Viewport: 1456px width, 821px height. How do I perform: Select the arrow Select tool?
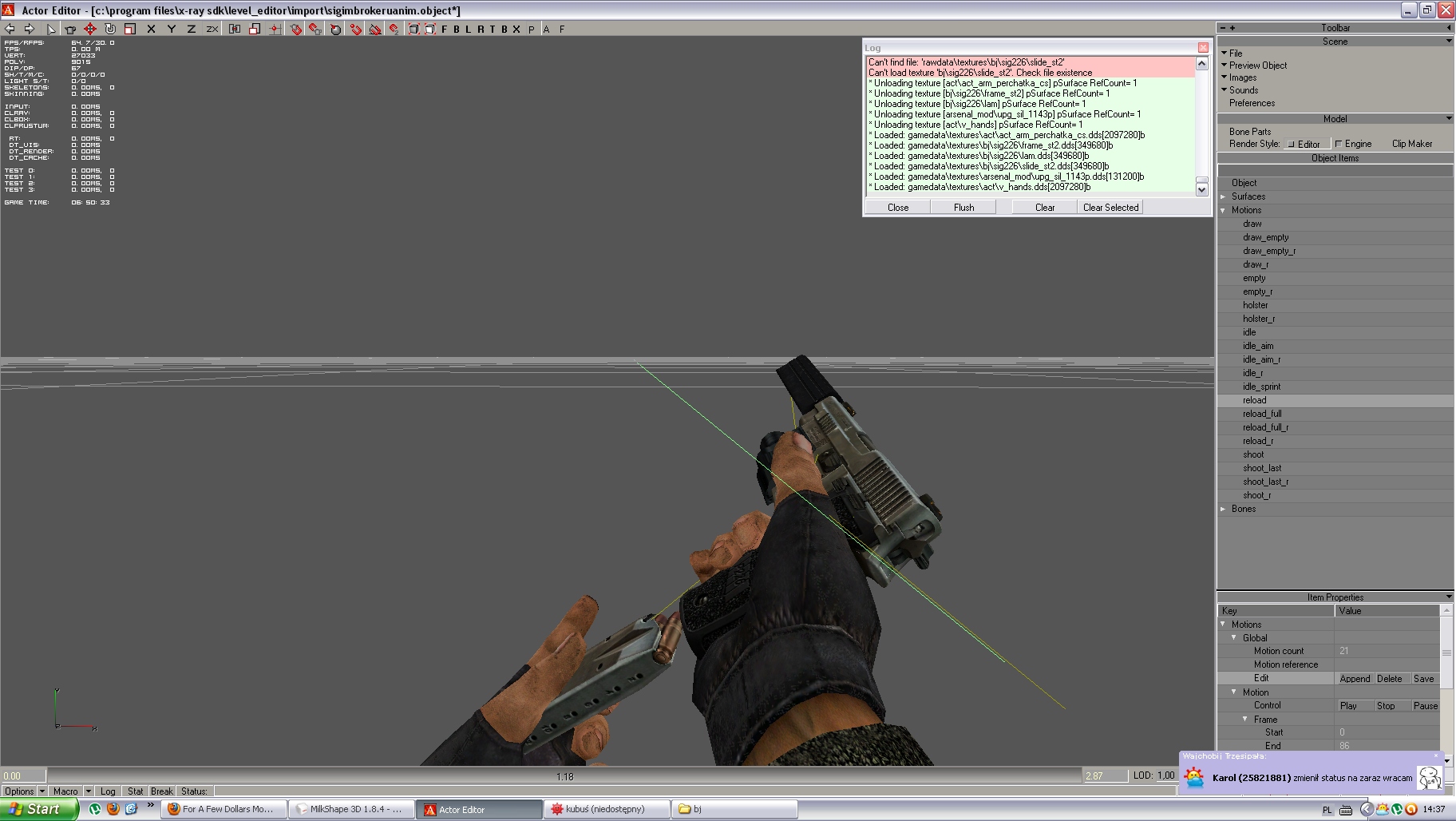pyautogui.click(x=51, y=29)
